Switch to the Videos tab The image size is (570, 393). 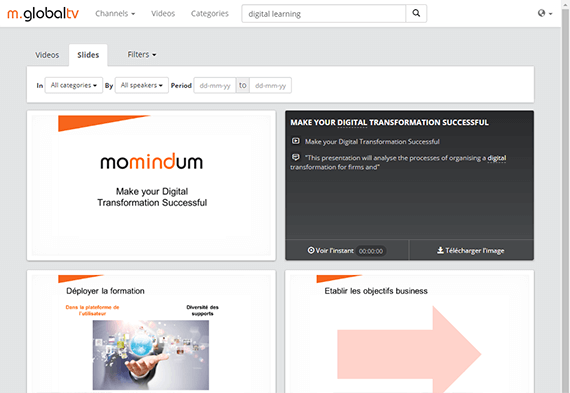(x=47, y=55)
